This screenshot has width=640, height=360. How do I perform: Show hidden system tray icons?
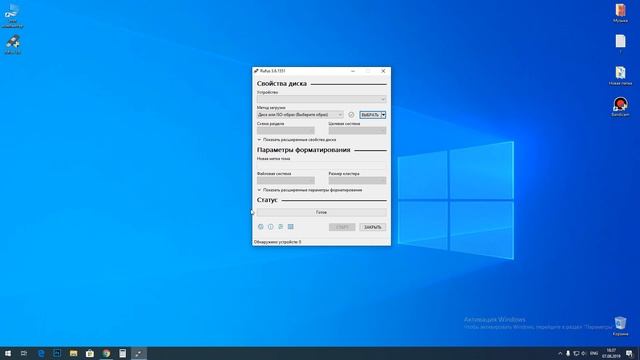point(560,353)
